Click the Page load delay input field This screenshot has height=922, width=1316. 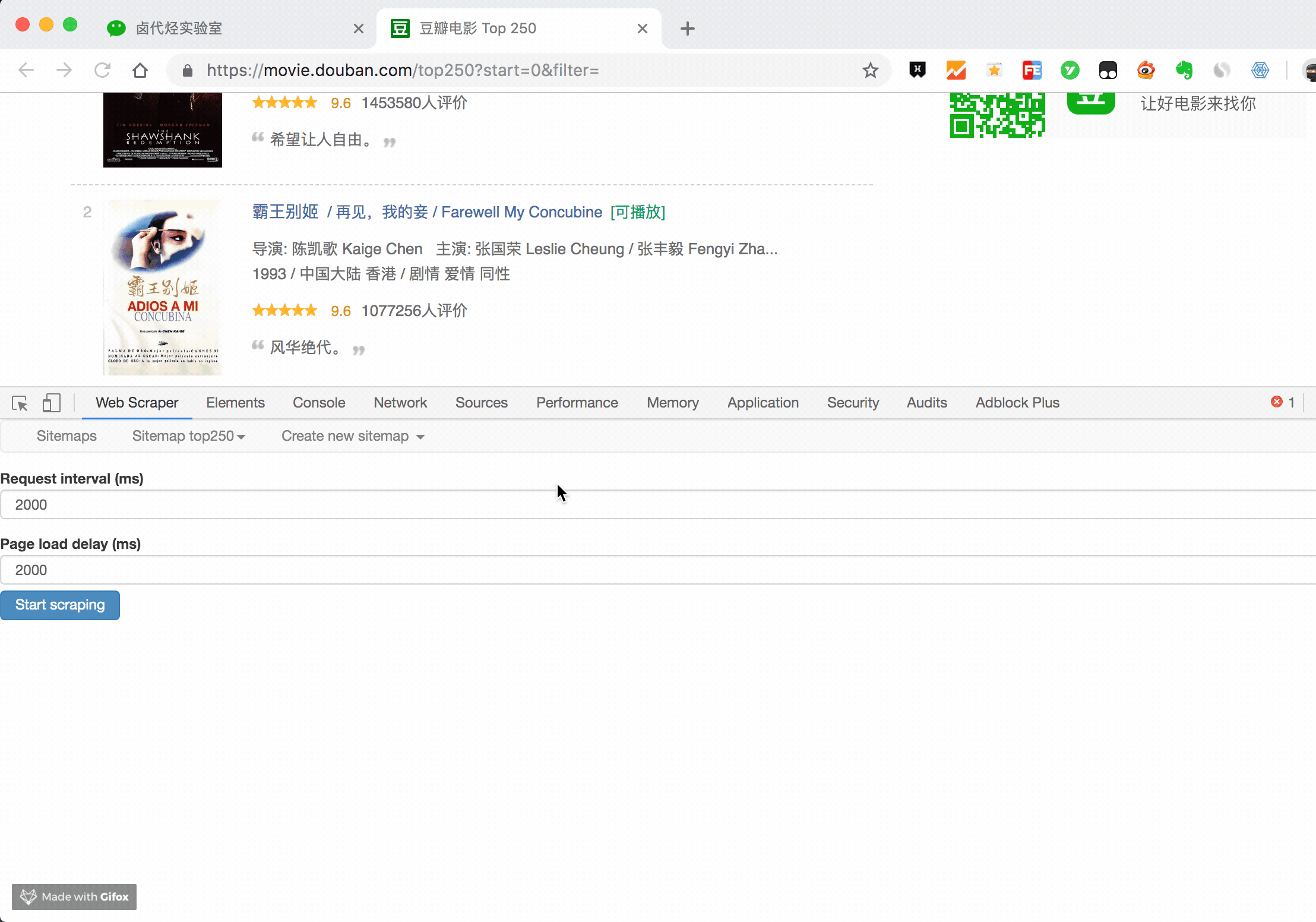658,570
